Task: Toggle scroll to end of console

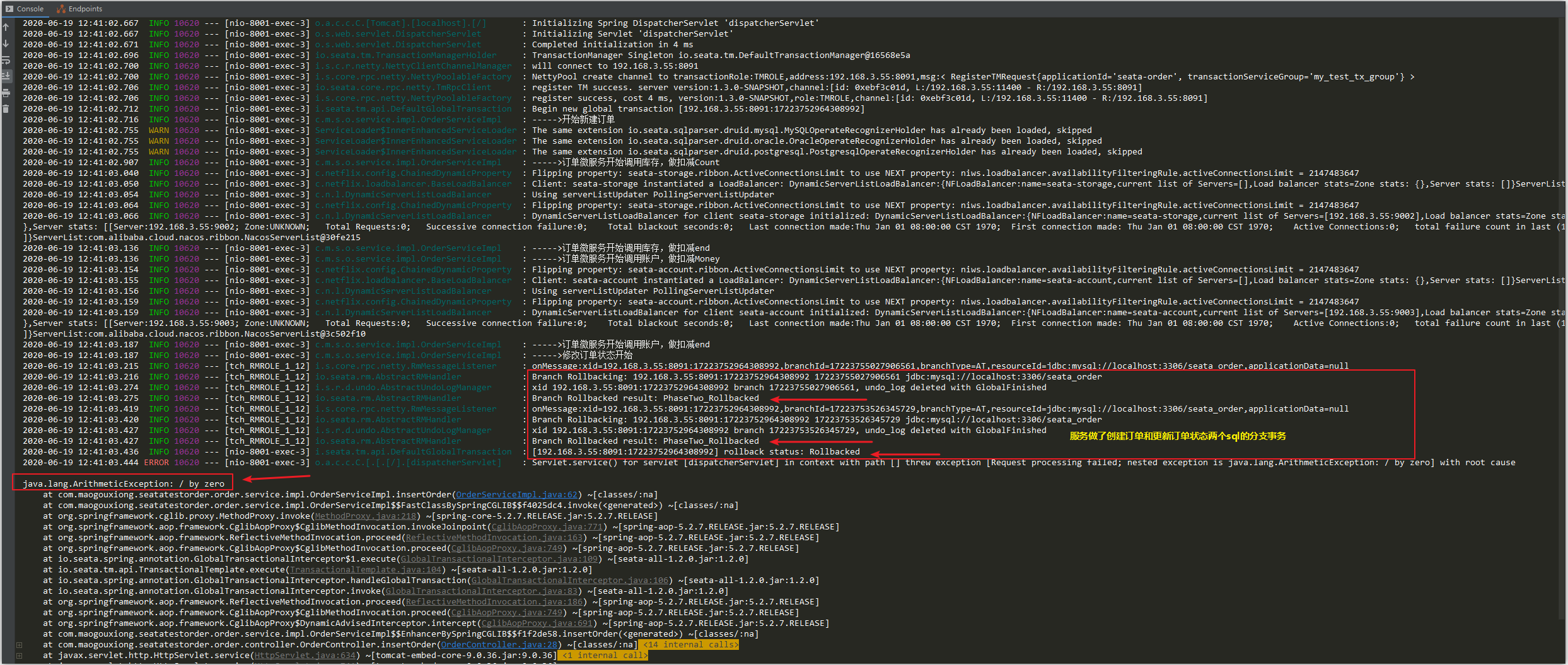Action: point(6,76)
